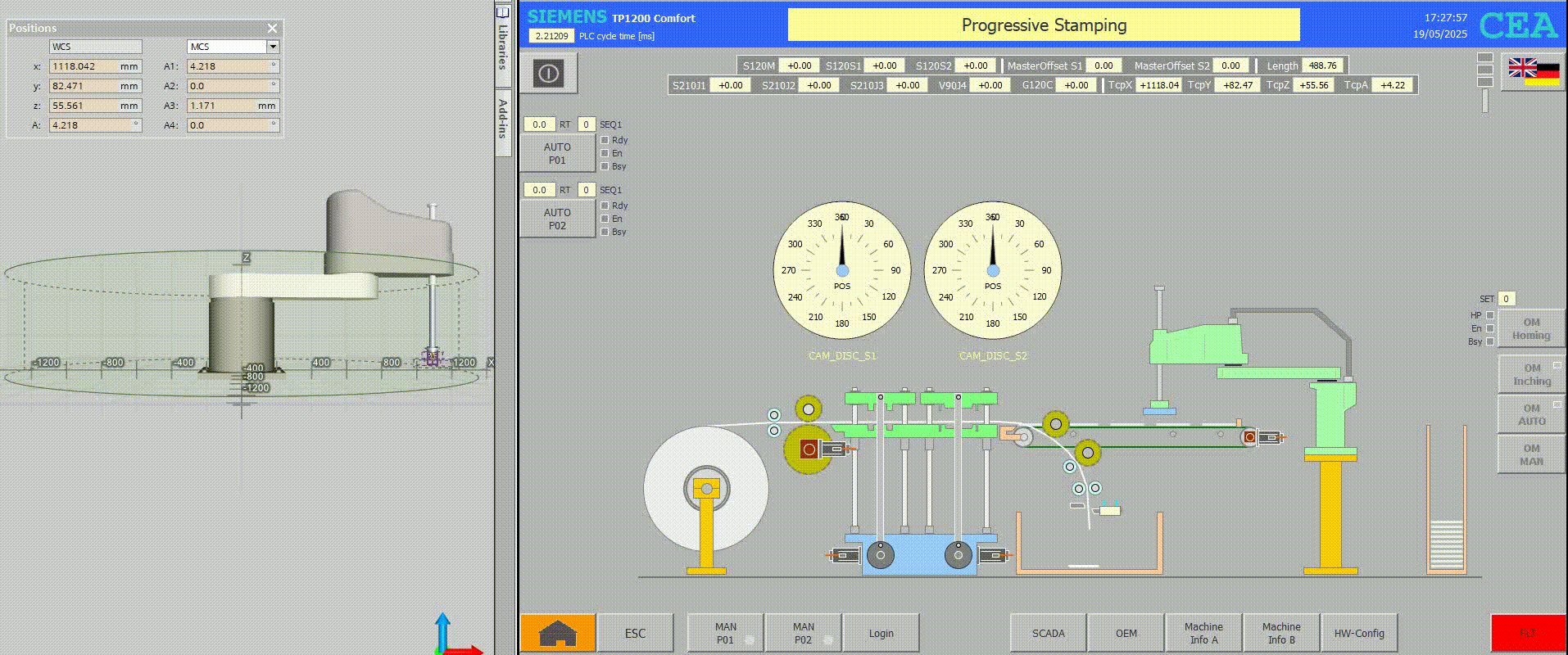
Task: Toggle the Rdy indicator under AUTO P01
Action: coord(605,140)
